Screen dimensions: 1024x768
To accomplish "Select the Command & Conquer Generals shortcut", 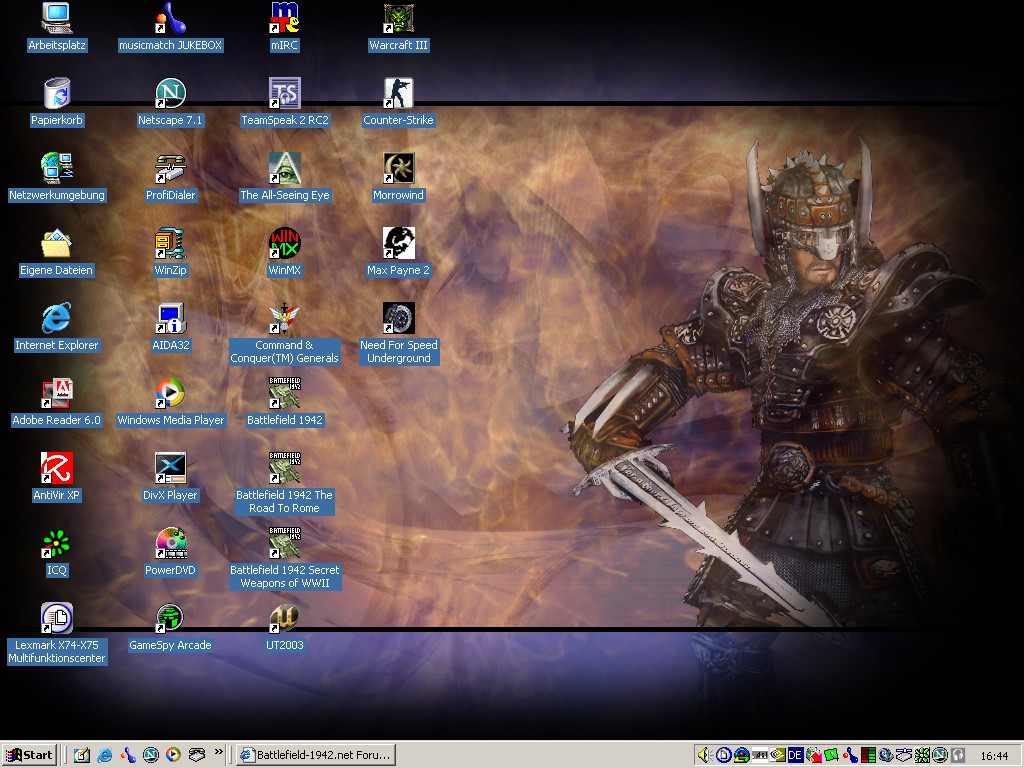I will click(285, 333).
